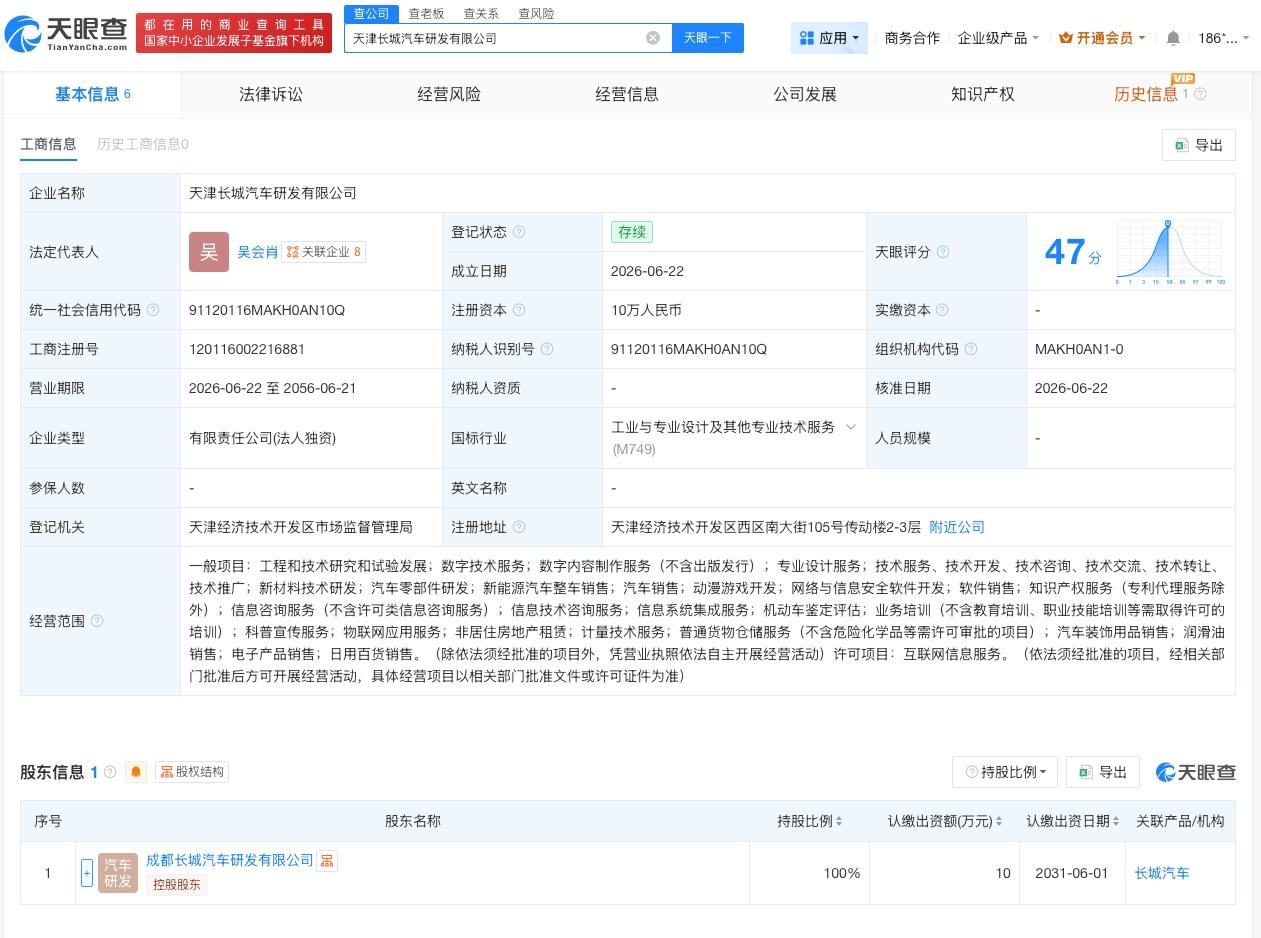Select the 查风险 search tab
Viewport: 1261px width, 938px height.
[536, 14]
